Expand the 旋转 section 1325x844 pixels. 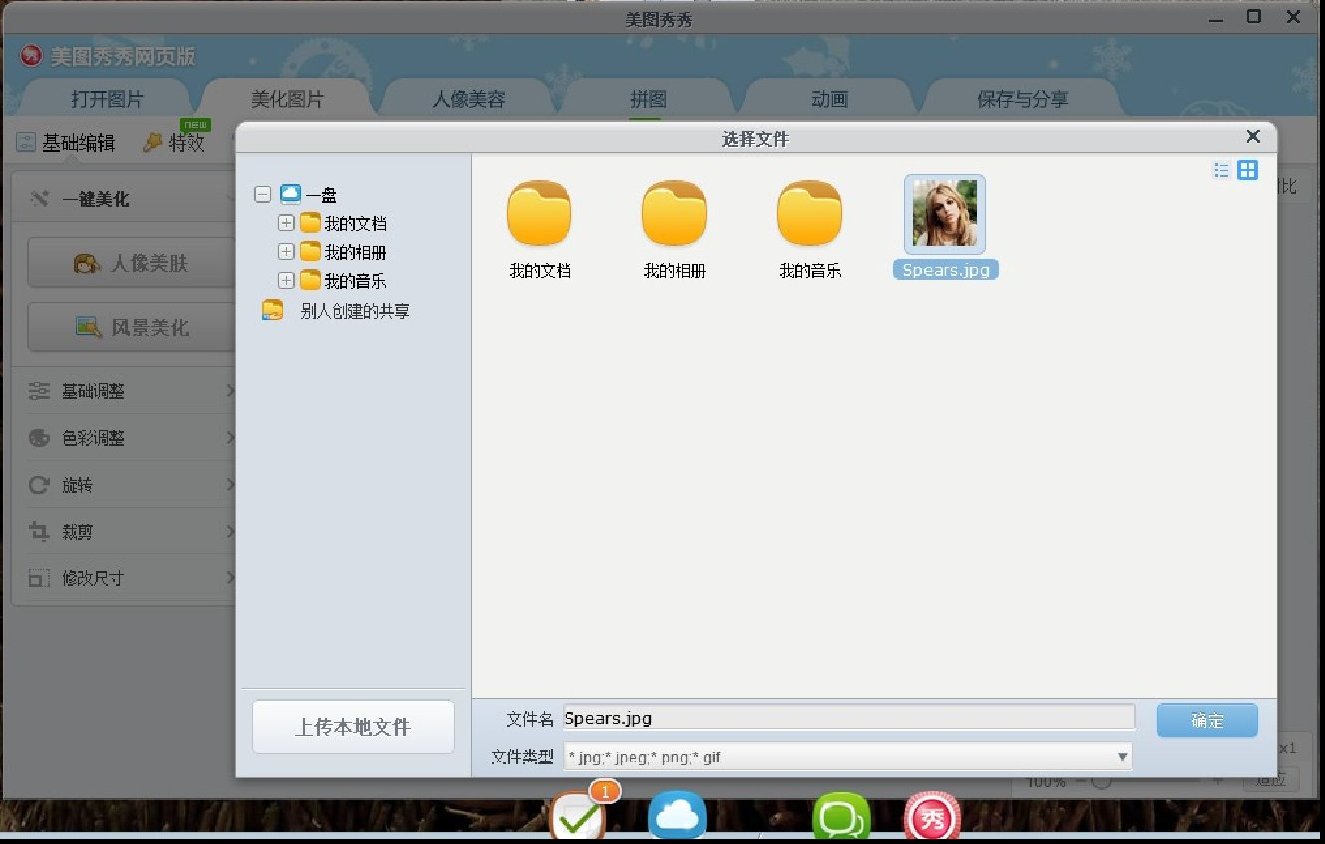point(130,485)
